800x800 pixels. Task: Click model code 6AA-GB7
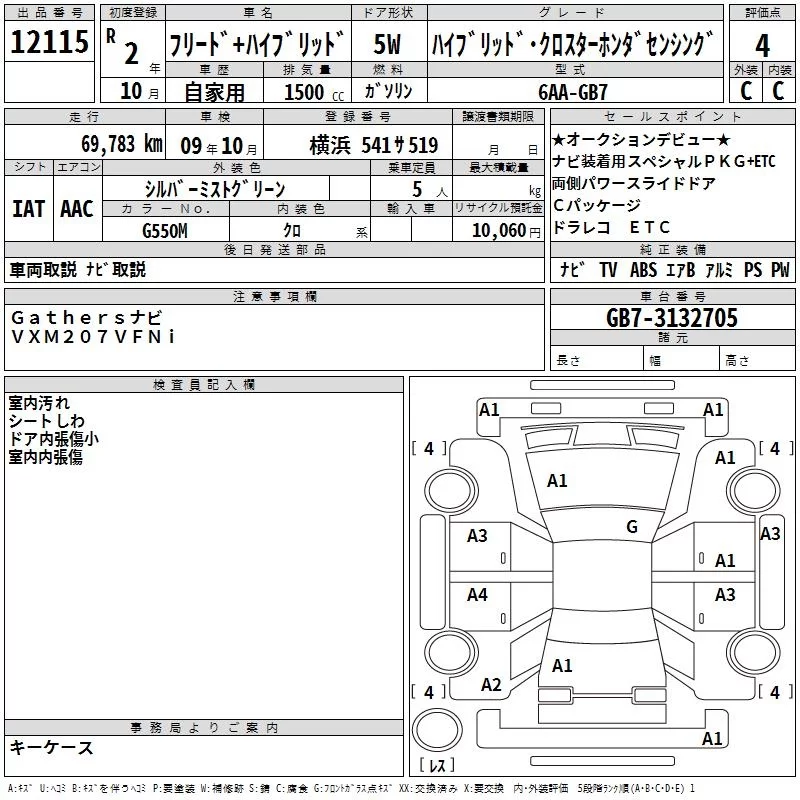click(x=572, y=92)
